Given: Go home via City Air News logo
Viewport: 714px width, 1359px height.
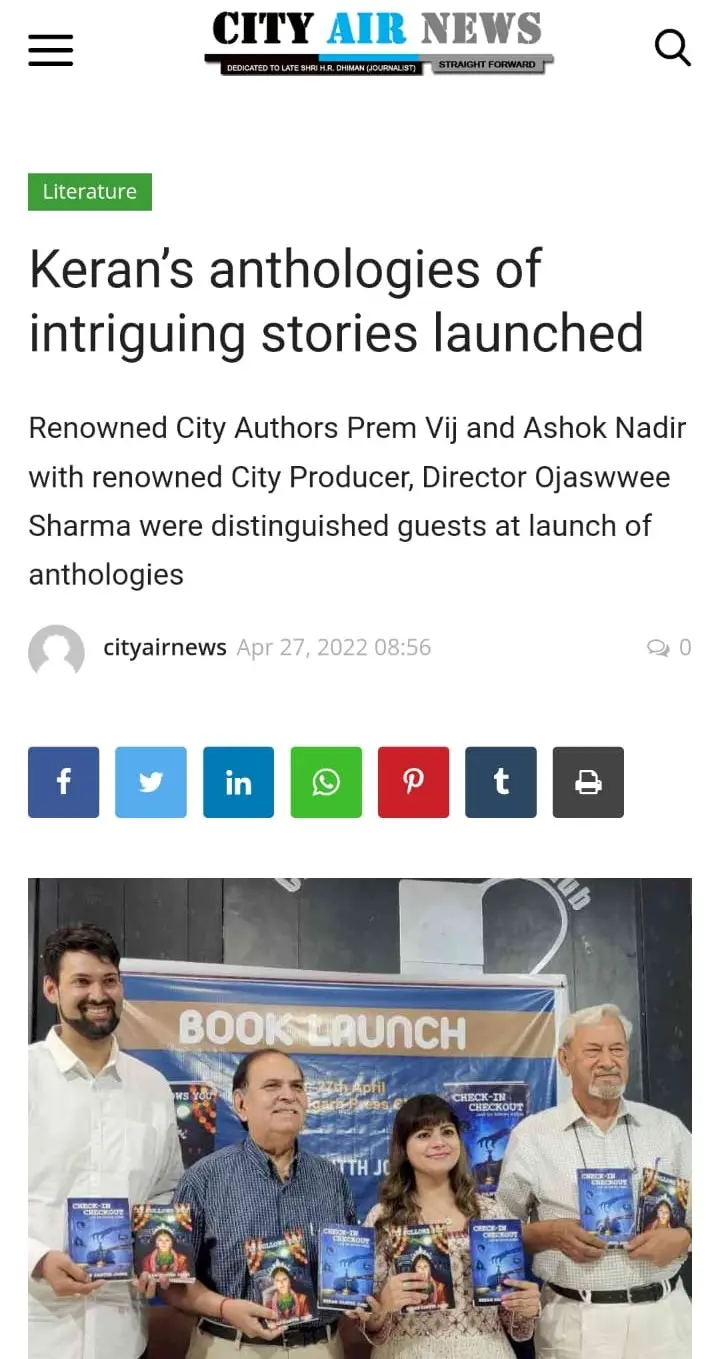Looking at the screenshot, I should [x=378, y=42].
